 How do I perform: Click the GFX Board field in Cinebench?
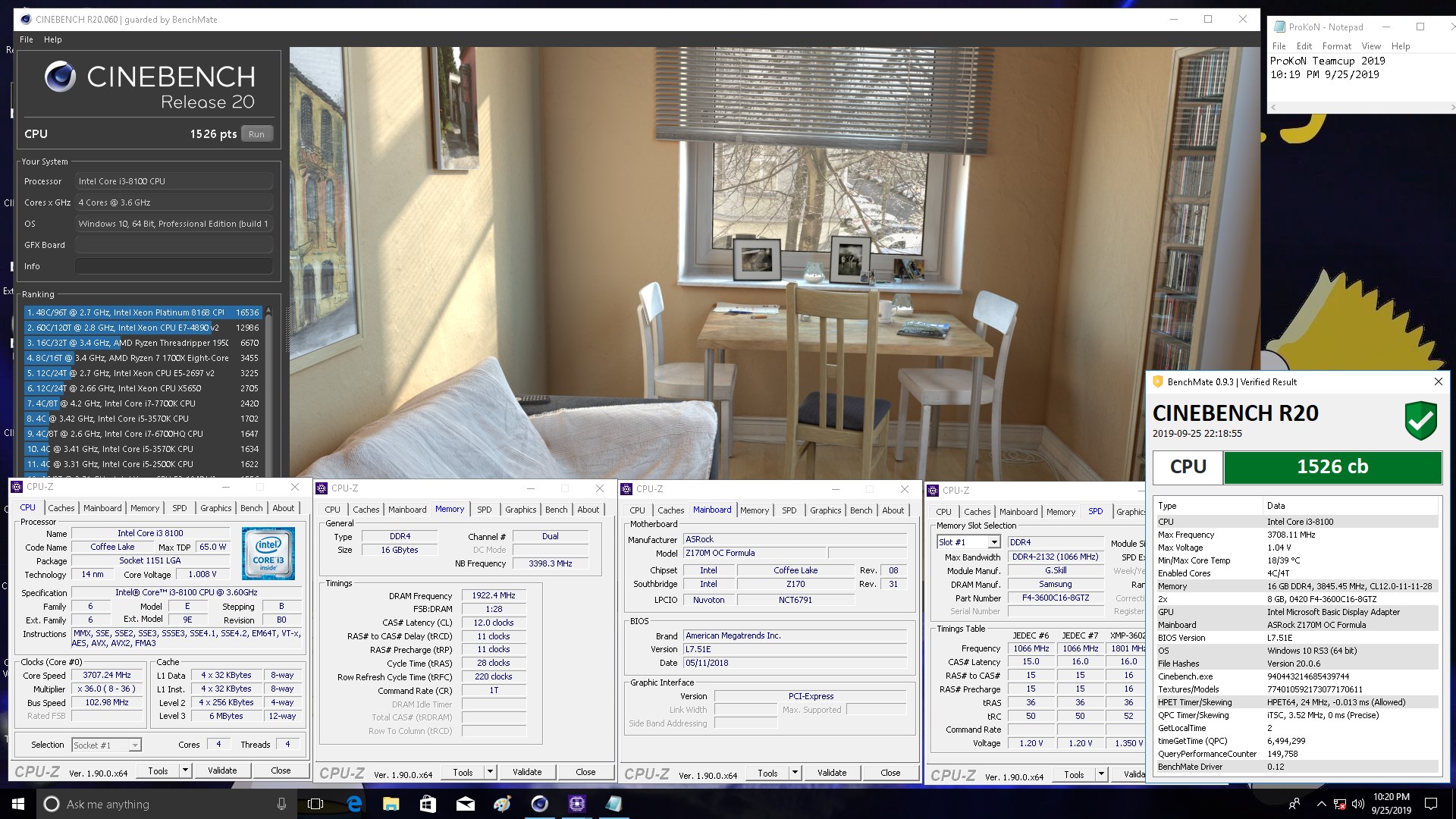tap(174, 245)
